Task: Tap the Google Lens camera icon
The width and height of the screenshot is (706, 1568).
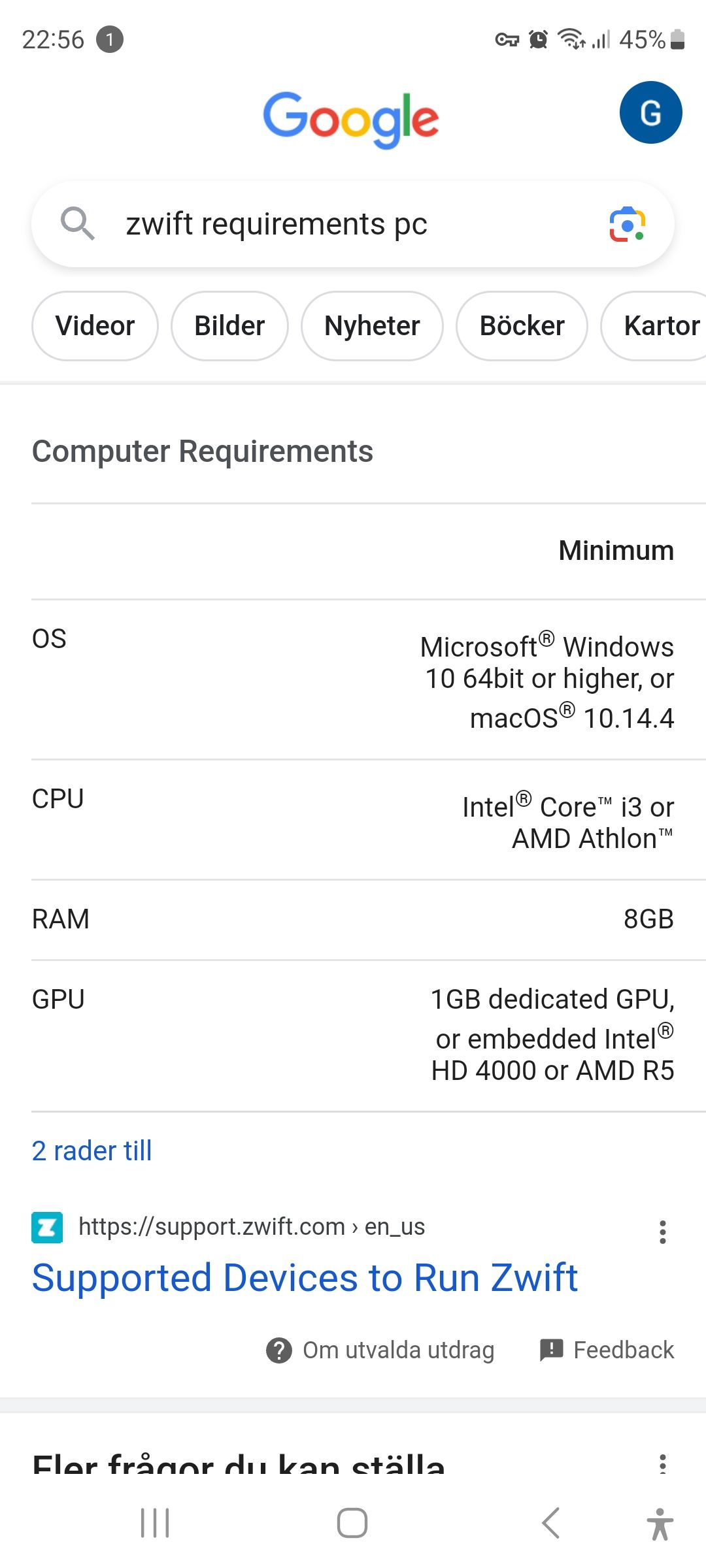Action: [x=628, y=225]
